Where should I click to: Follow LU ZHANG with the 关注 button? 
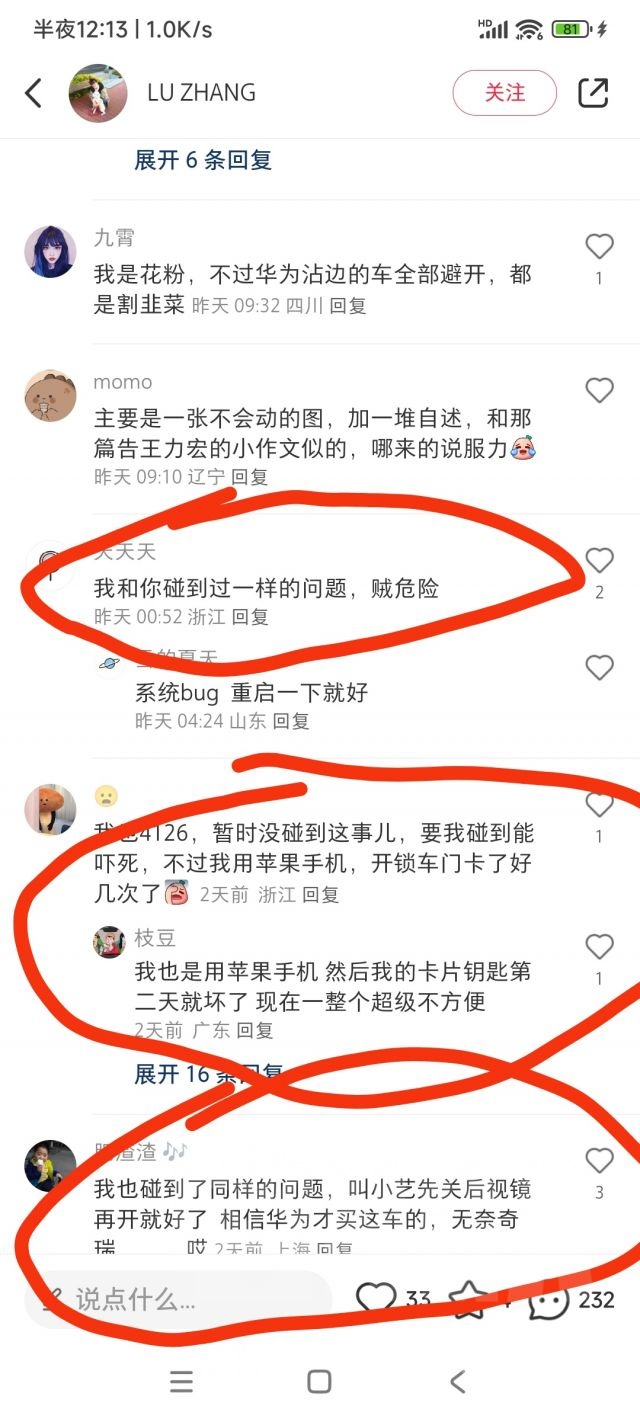pos(505,93)
